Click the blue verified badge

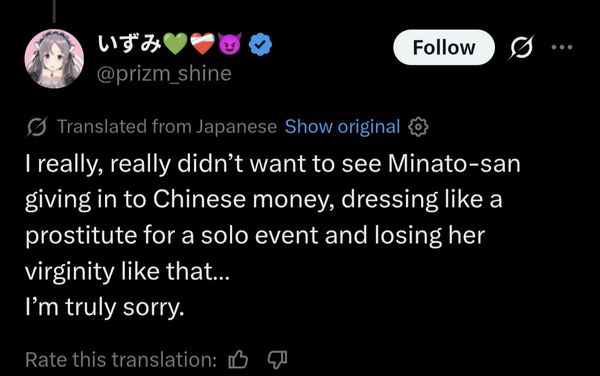[x=261, y=45]
